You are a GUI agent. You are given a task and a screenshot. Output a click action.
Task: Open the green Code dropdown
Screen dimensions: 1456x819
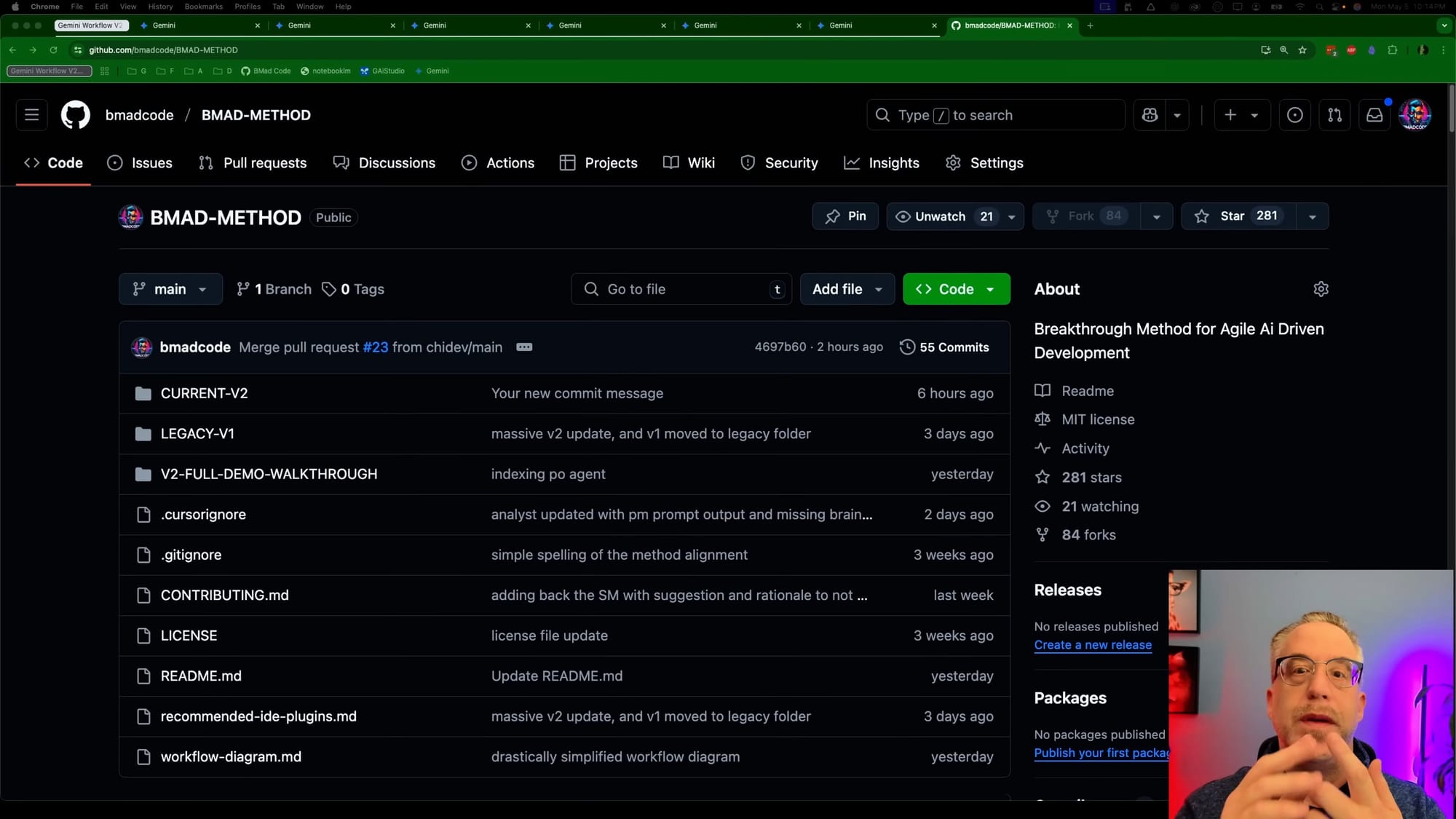click(x=956, y=289)
